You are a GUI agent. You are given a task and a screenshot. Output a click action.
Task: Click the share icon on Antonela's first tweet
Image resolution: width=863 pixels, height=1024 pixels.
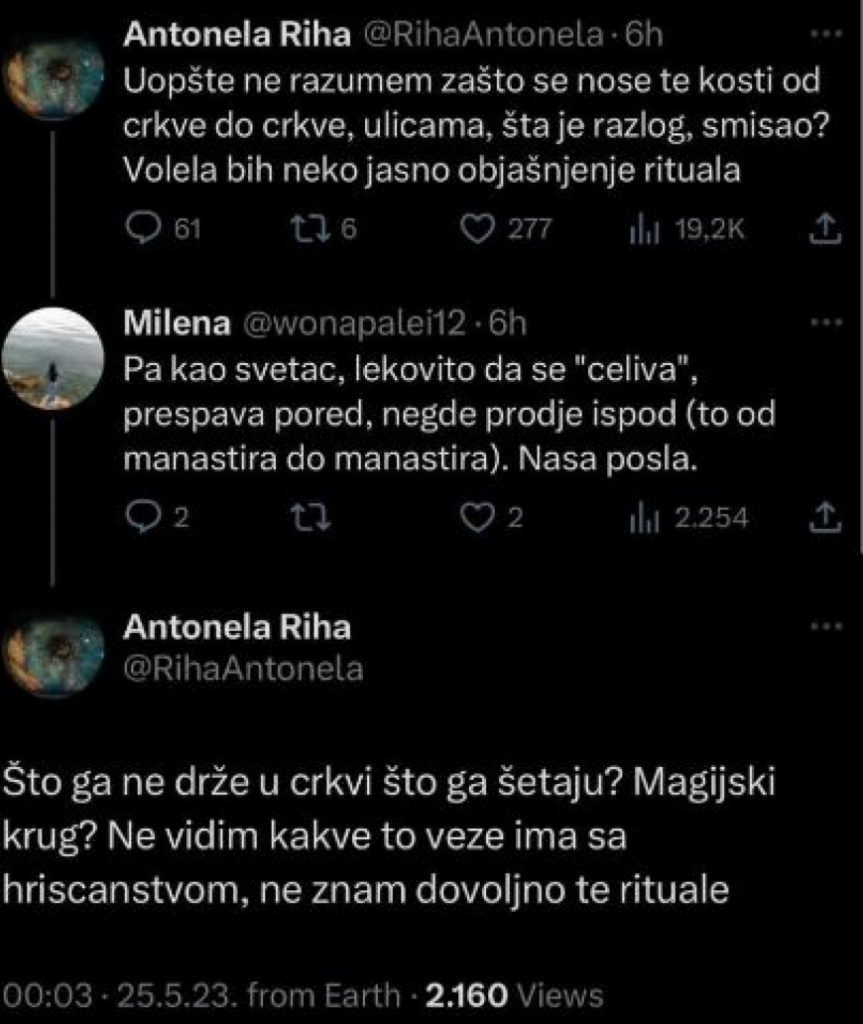pos(824,228)
